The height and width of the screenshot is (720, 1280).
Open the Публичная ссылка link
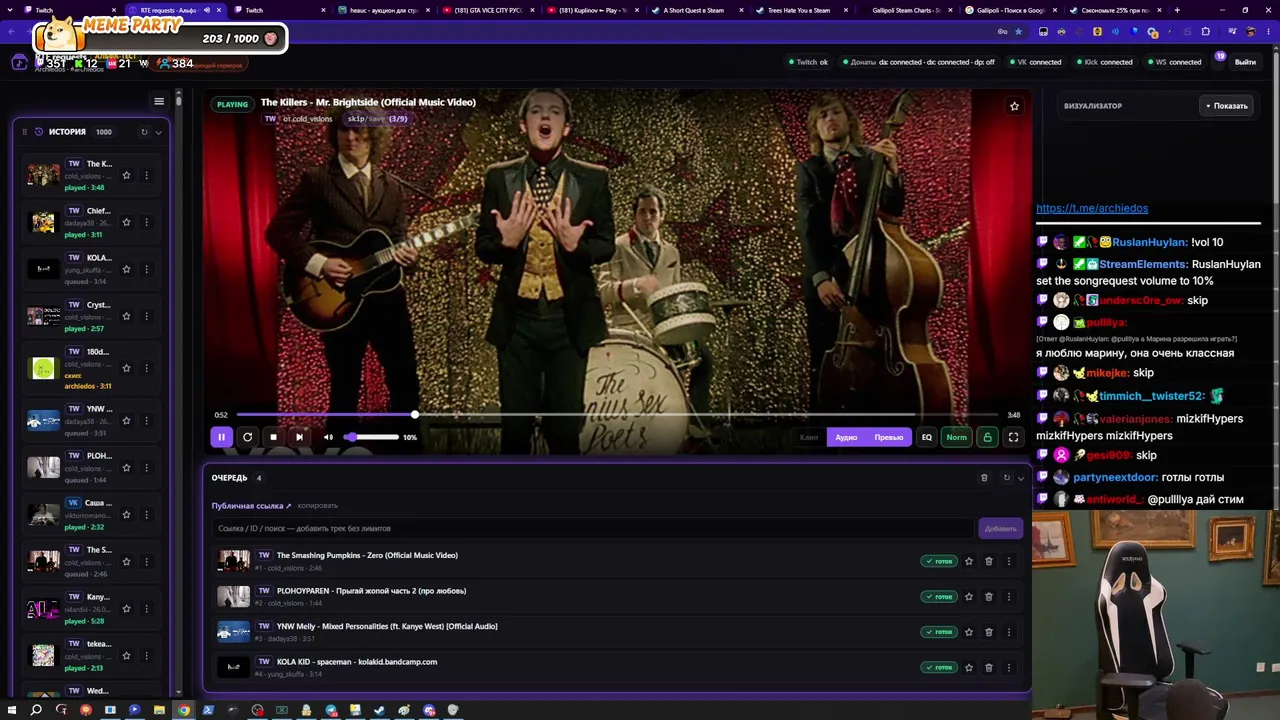coord(251,506)
